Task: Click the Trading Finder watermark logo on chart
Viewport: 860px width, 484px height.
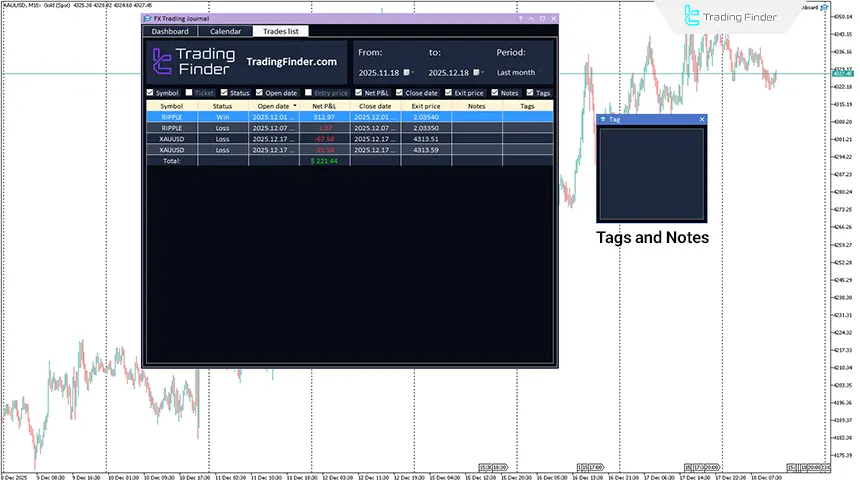Action: point(692,16)
